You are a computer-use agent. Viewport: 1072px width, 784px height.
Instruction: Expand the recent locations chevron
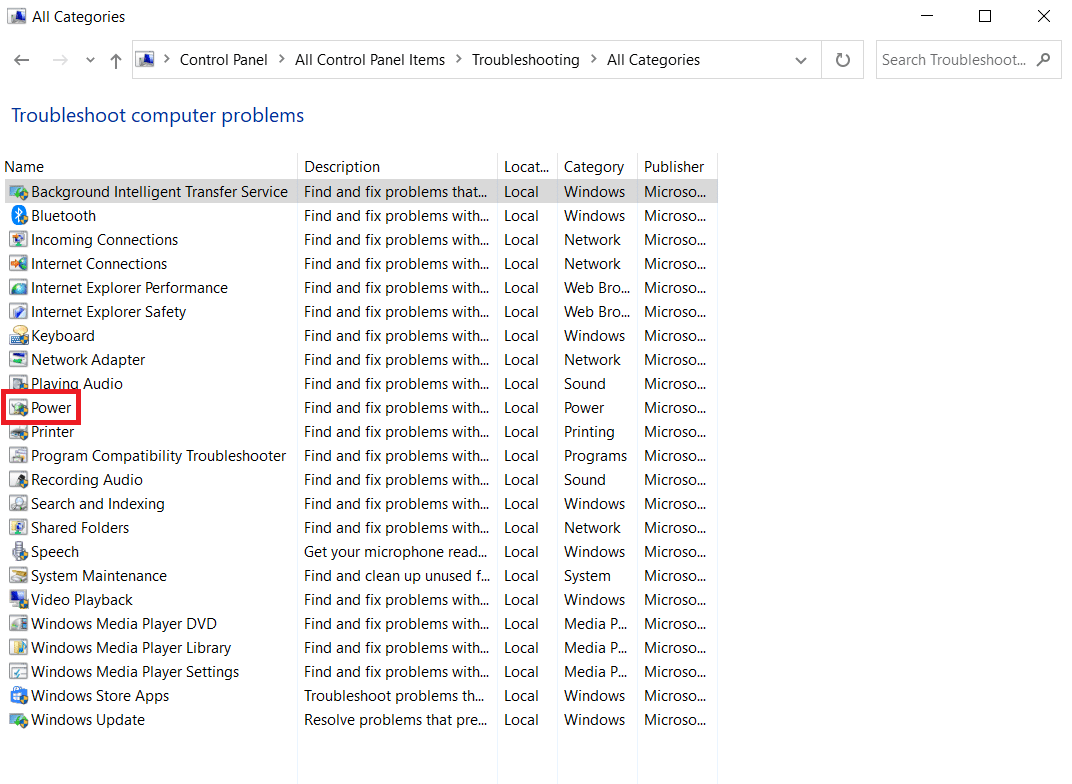coord(90,60)
